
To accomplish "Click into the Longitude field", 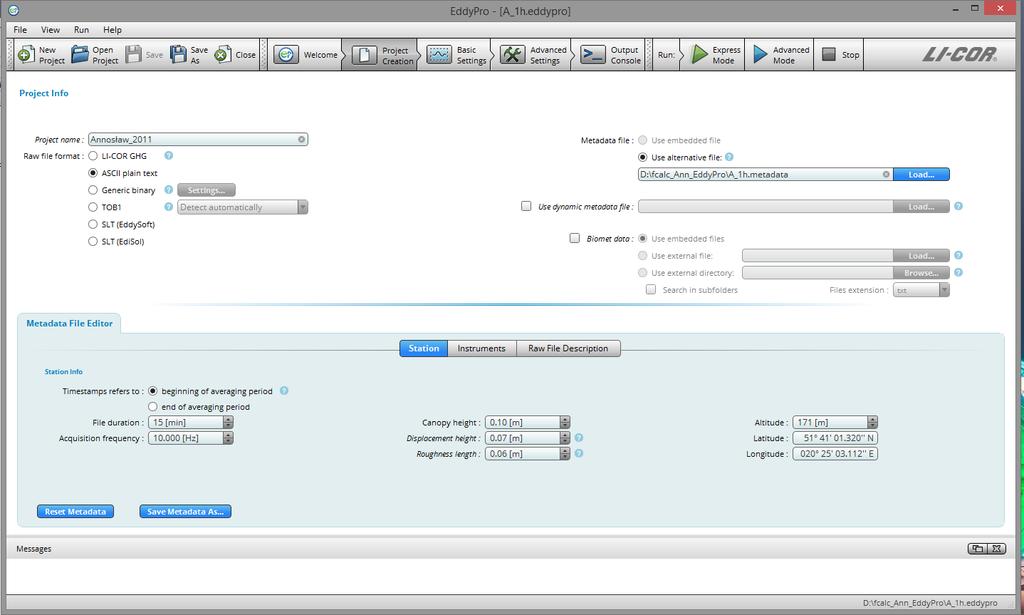I will point(835,453).
